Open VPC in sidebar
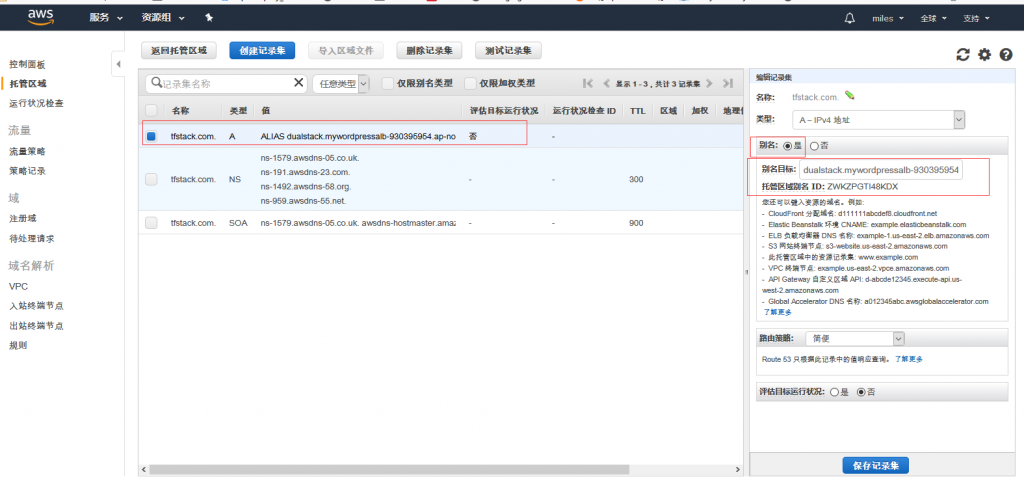Image resolution: width=1024 pixels, height=477 pixels. coord(18,286)
